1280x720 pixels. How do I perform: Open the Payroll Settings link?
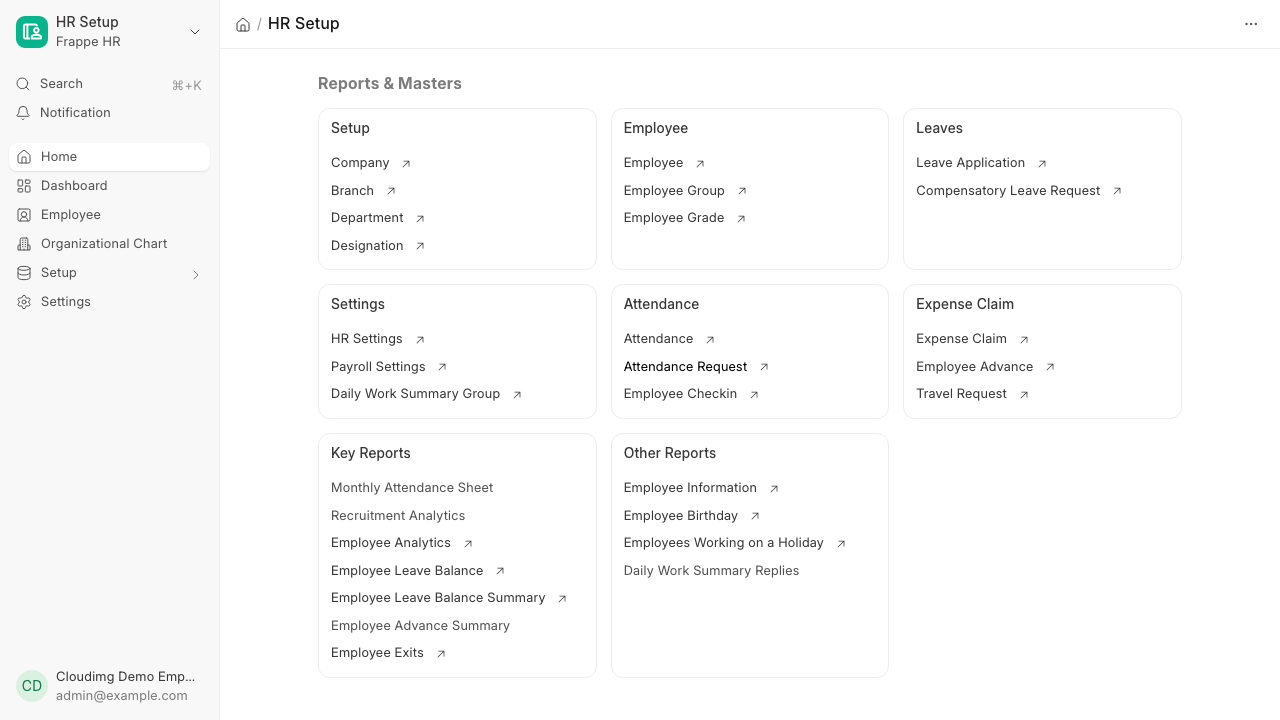pyautogui.click(x=378, y=367)
